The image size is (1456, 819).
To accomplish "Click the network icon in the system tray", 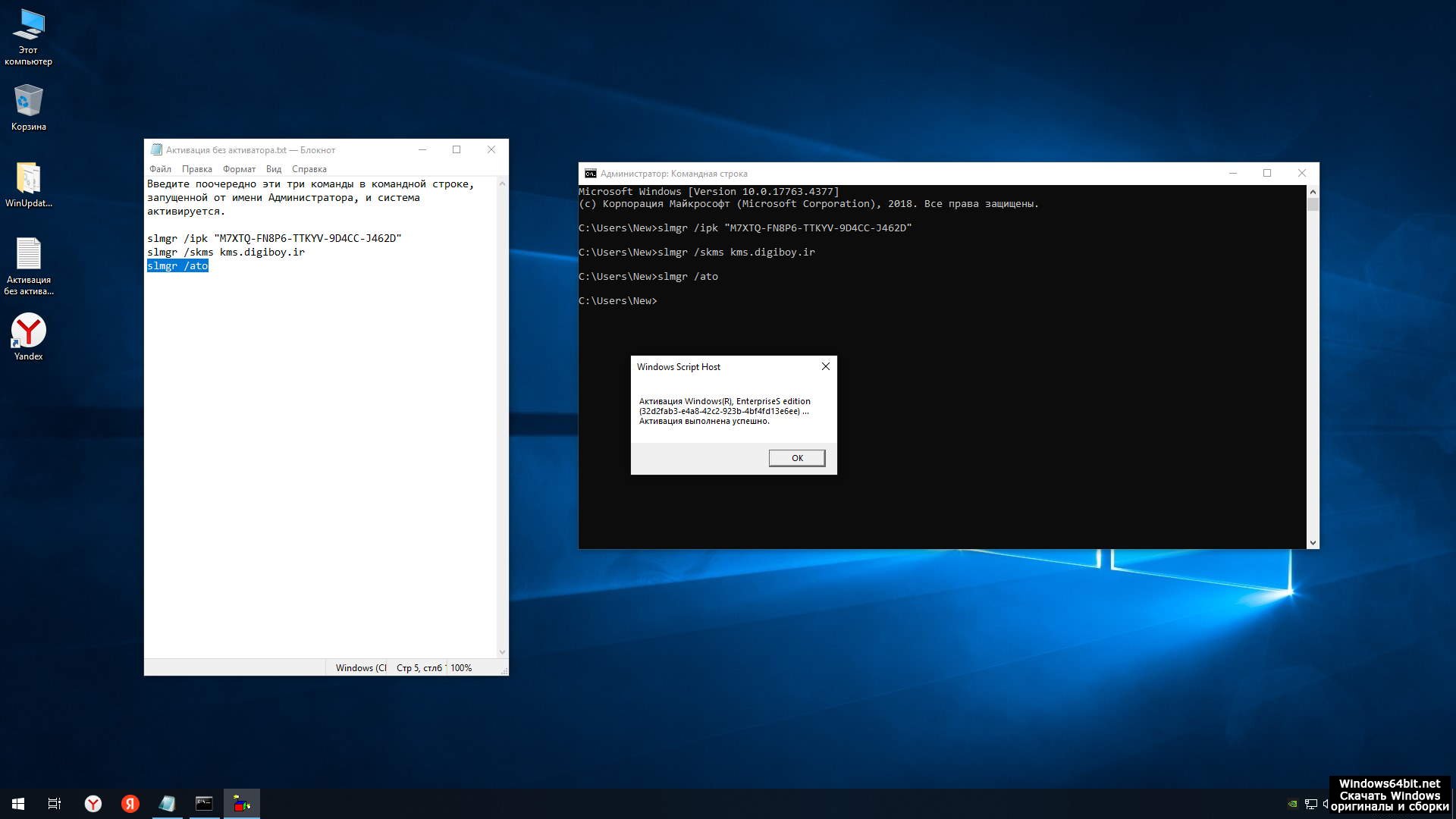I will coord(1310,804).
